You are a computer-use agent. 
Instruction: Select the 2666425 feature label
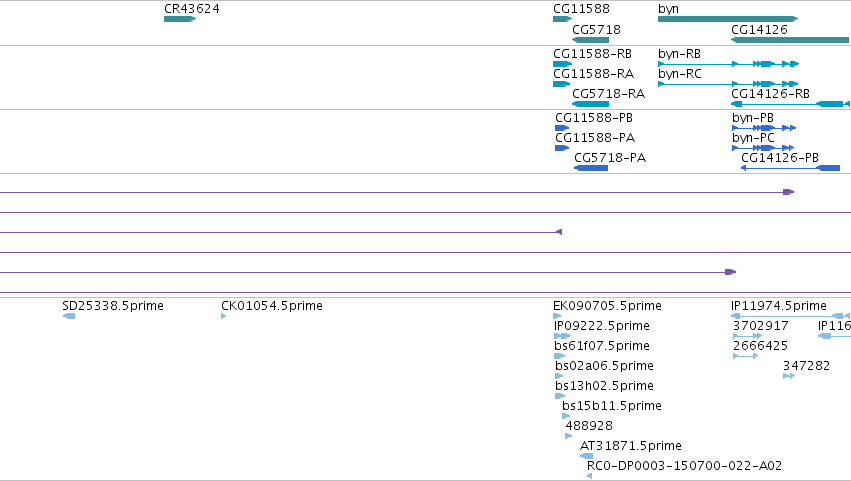tap(760, 346)
